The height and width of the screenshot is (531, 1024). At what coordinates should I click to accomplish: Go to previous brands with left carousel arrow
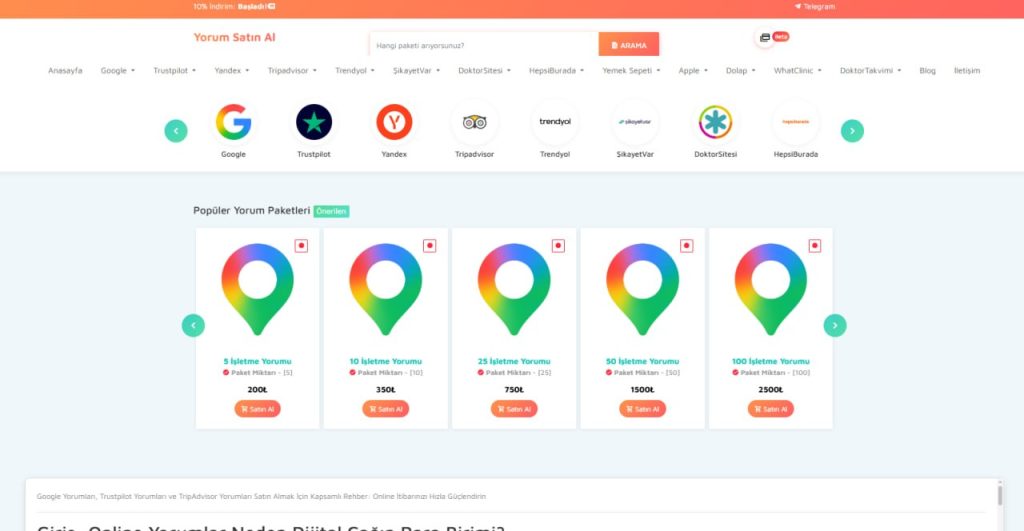(176, 131)
